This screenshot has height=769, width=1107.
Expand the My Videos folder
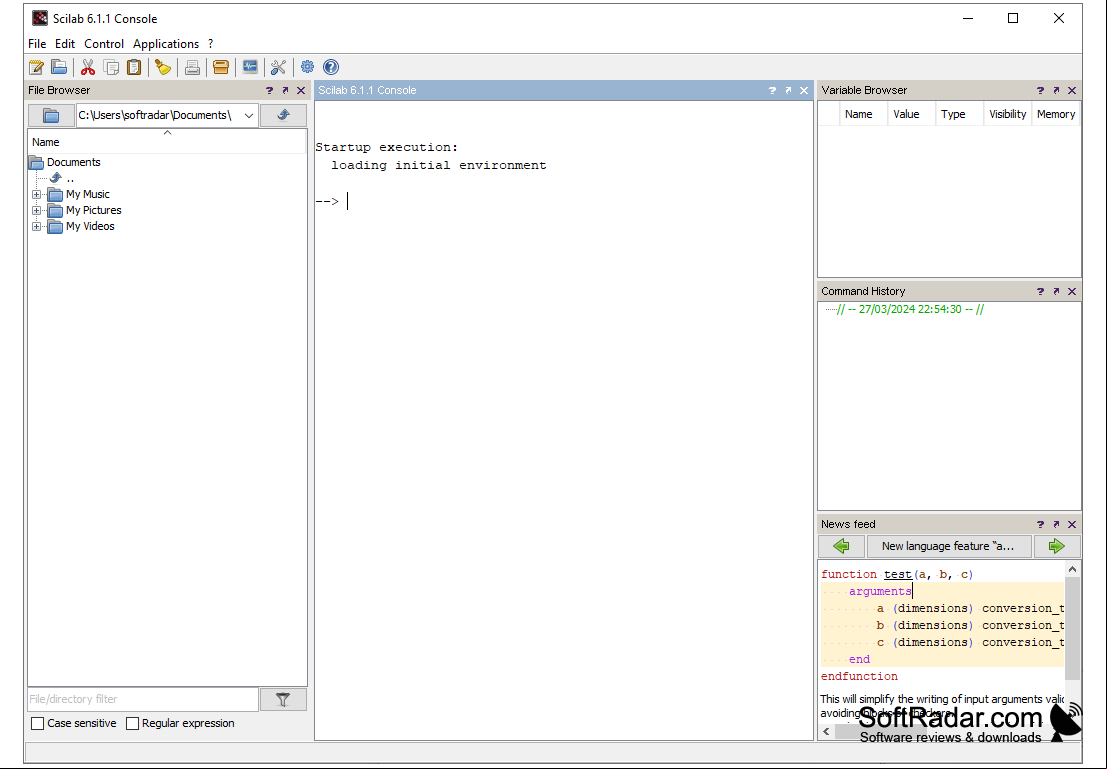coord(37,227)
